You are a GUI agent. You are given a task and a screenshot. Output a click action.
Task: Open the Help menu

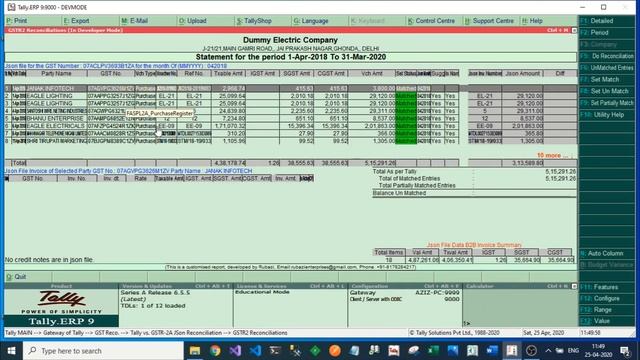532,21
